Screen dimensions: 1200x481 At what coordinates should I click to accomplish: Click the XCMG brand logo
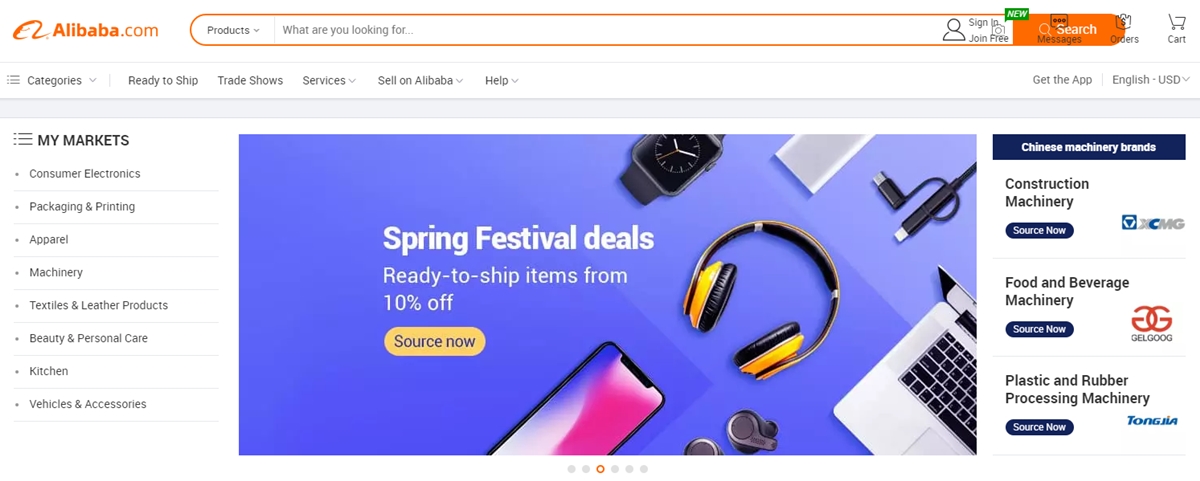coord(1152,222)
